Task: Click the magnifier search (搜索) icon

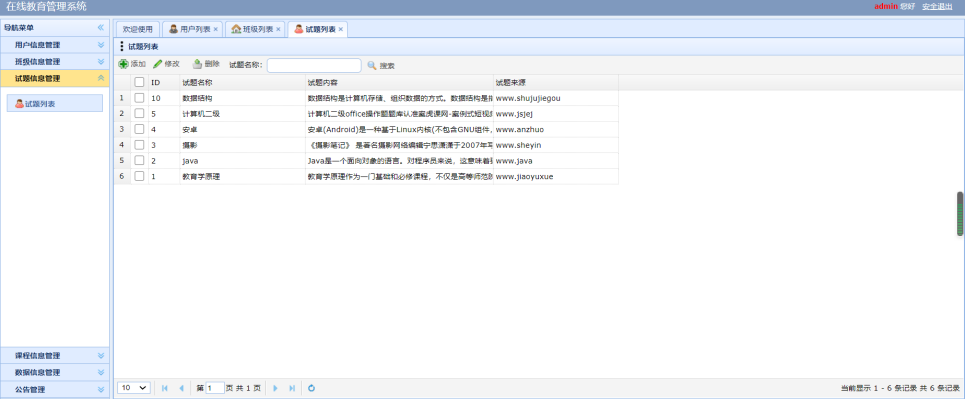Action: coord(372,65)
